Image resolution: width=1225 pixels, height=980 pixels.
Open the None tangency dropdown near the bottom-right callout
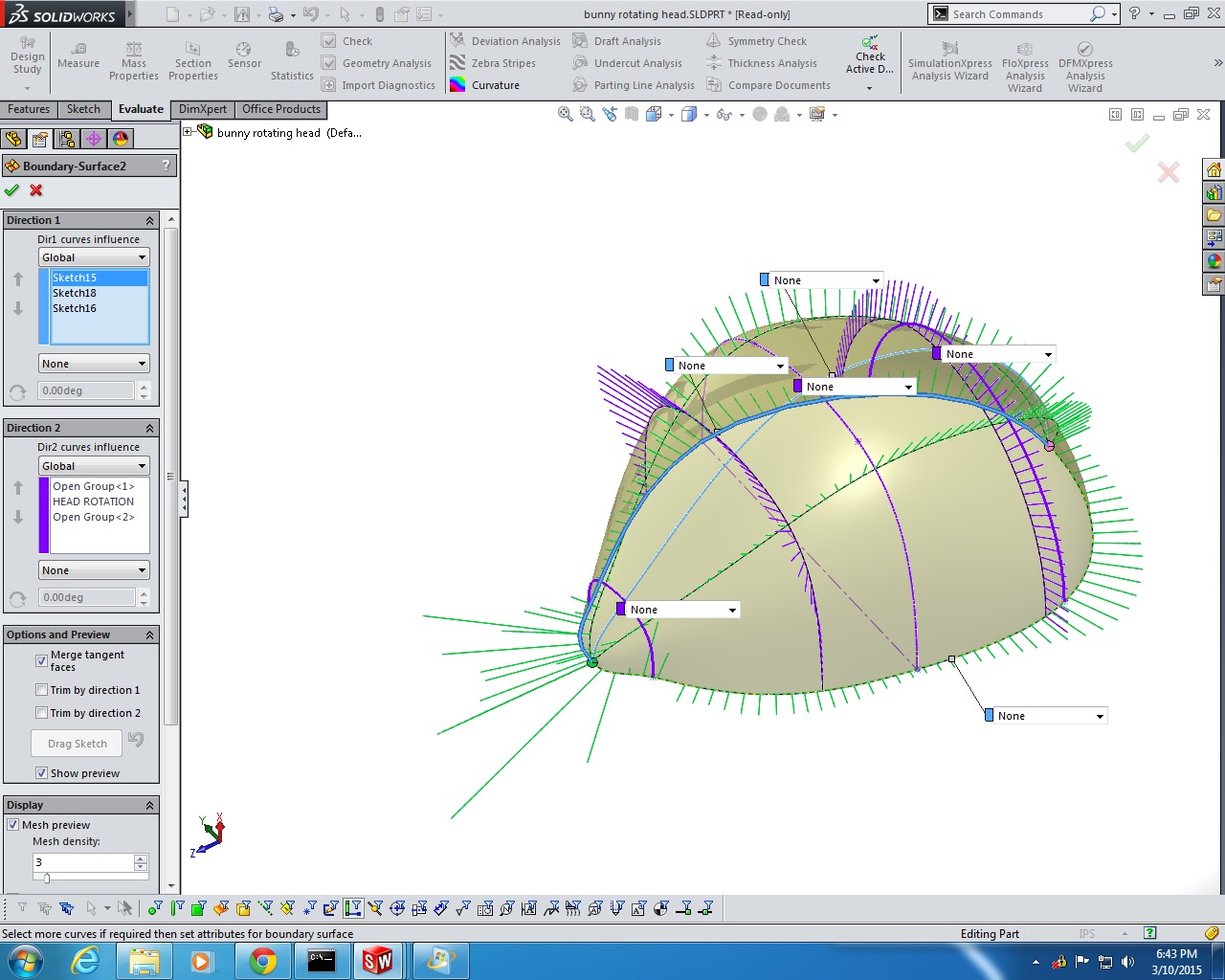(x=1100, y=716)
